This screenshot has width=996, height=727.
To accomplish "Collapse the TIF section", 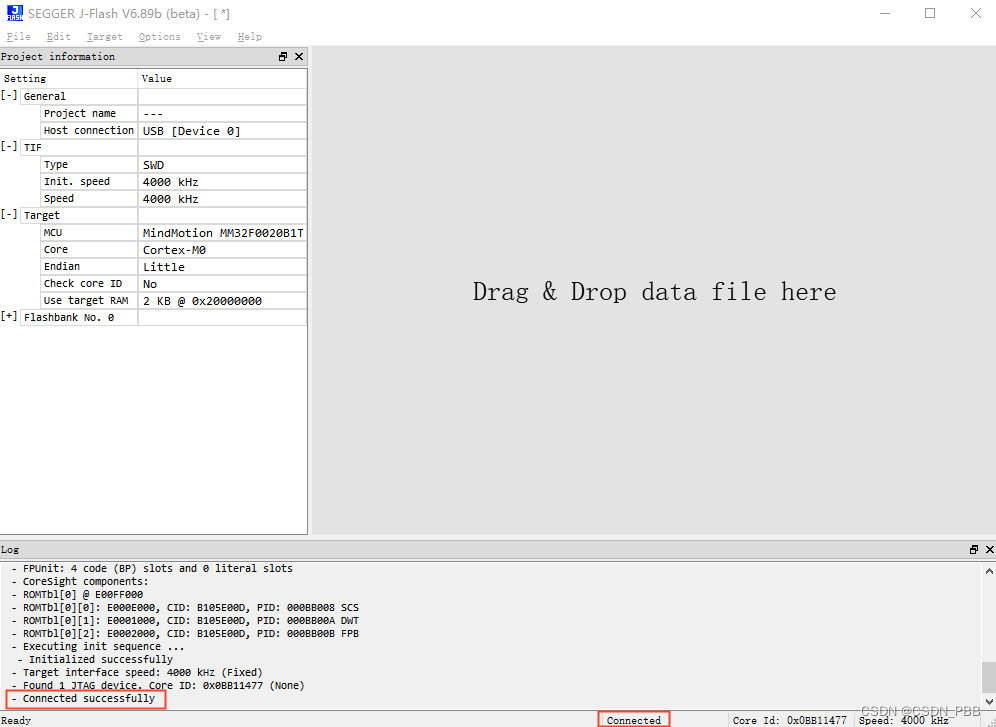I will click(10, 147).
